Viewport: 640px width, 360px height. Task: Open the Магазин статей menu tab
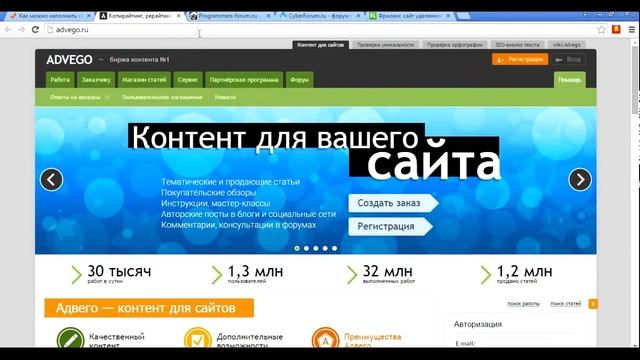144,80
